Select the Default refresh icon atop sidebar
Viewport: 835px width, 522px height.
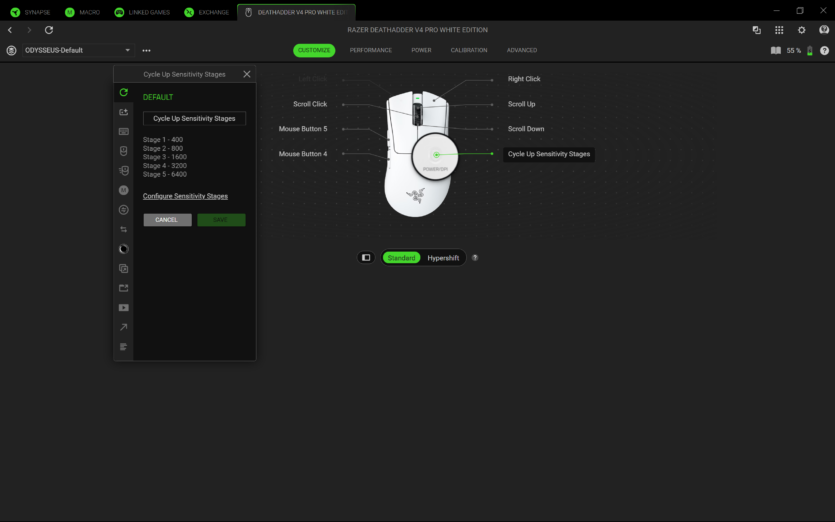pyautogui.click(x=123, y=92)
